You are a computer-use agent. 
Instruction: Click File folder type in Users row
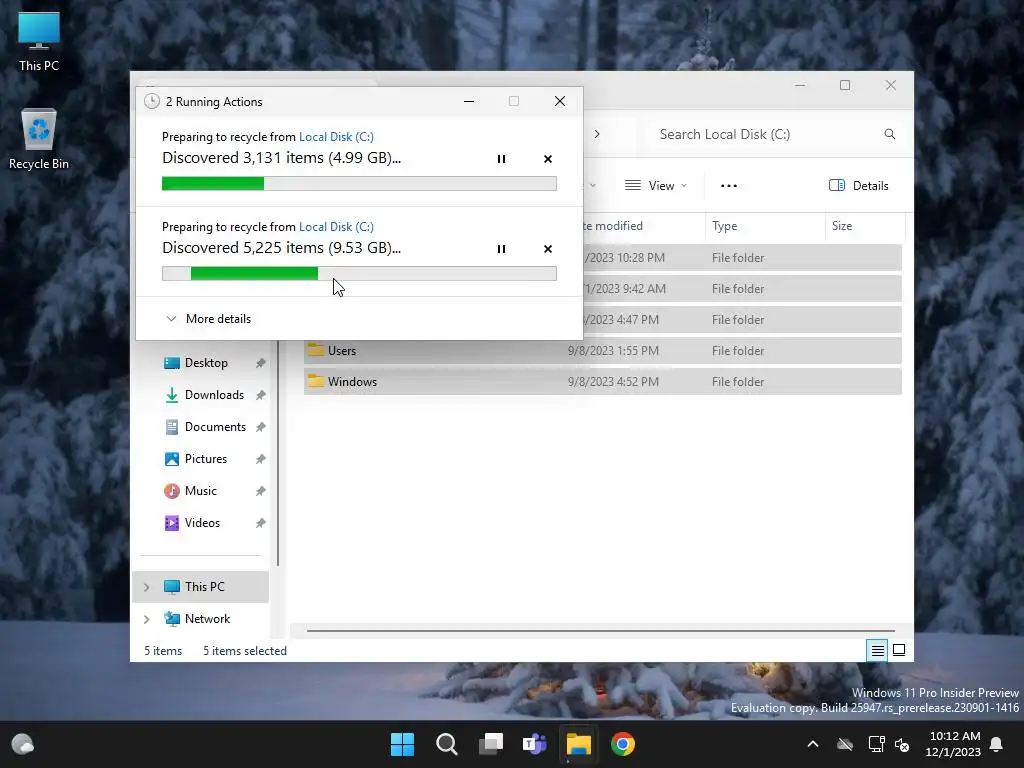[x=738, y=351]
